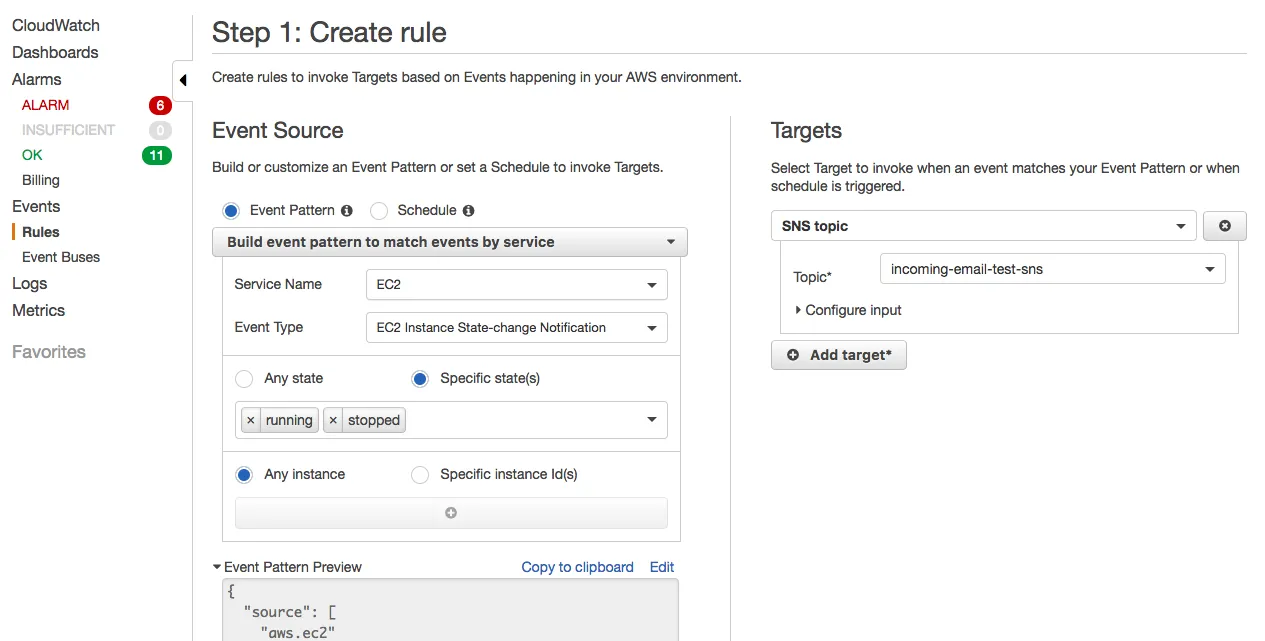Expand the Configure input section
Viewport: 1265px width, 641px height.
849,310
